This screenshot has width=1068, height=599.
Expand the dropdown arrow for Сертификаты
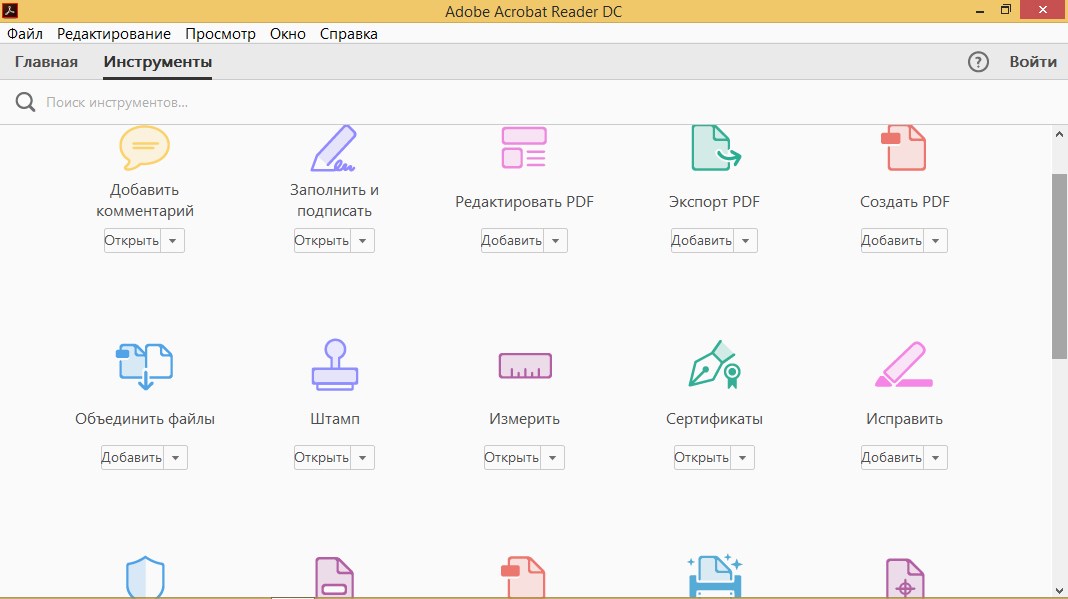pos(742,457)
